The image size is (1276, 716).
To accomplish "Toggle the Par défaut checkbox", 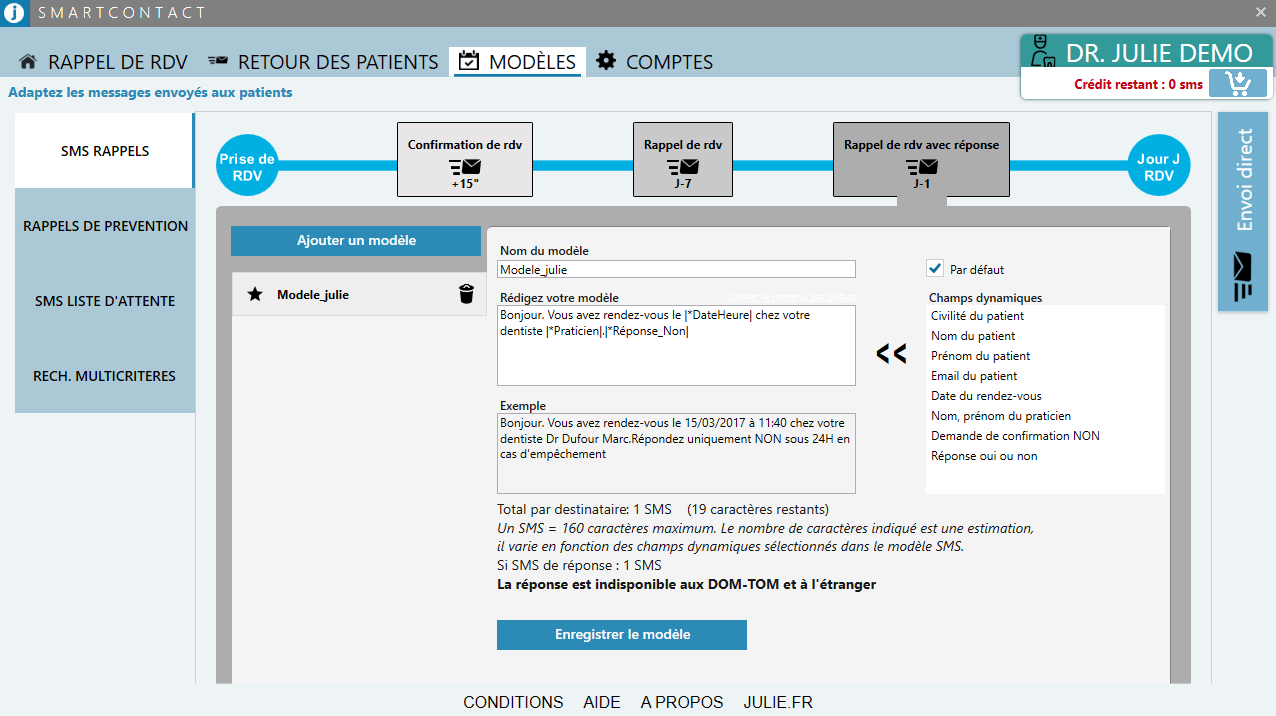I will point(935,268).
